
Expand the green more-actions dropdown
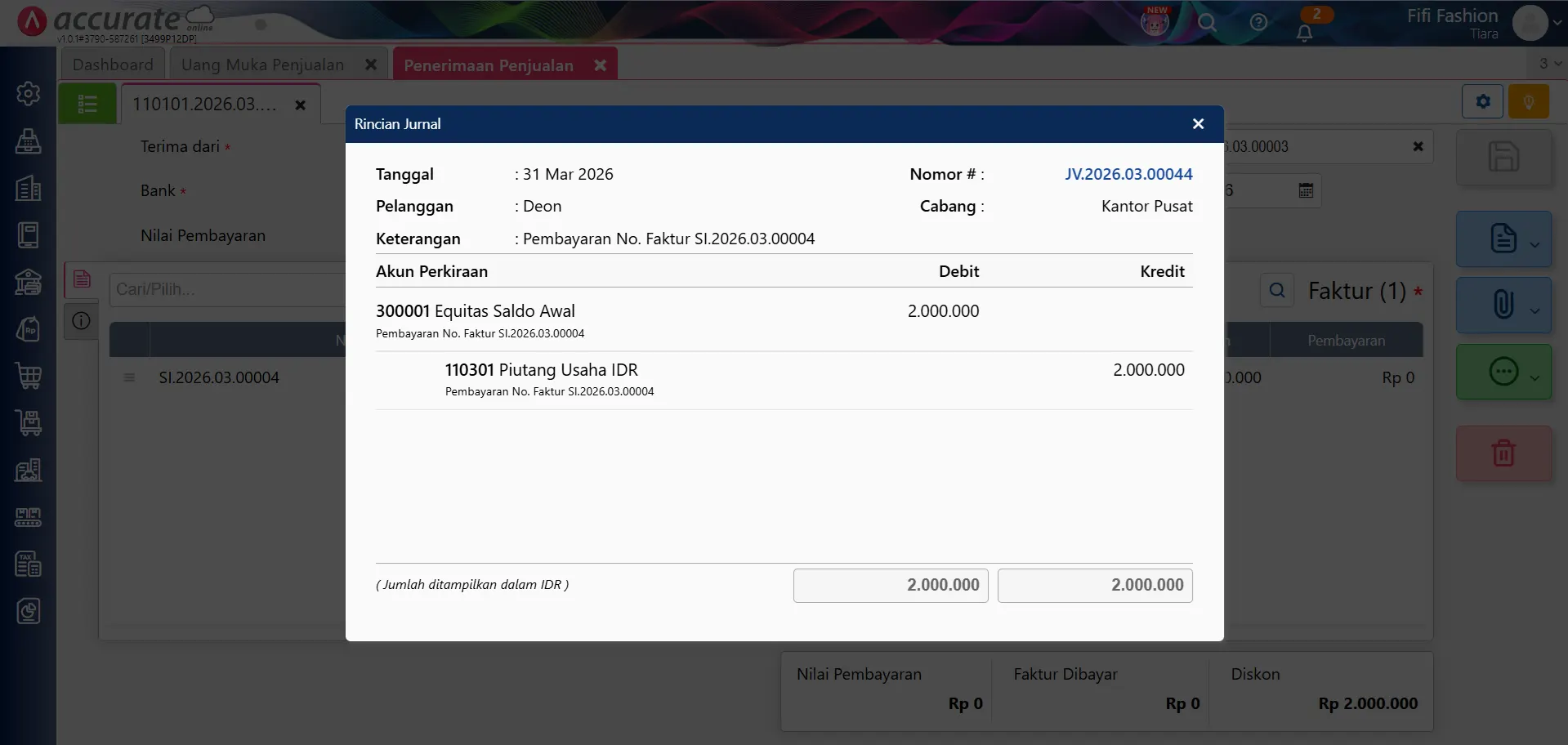1534,377
